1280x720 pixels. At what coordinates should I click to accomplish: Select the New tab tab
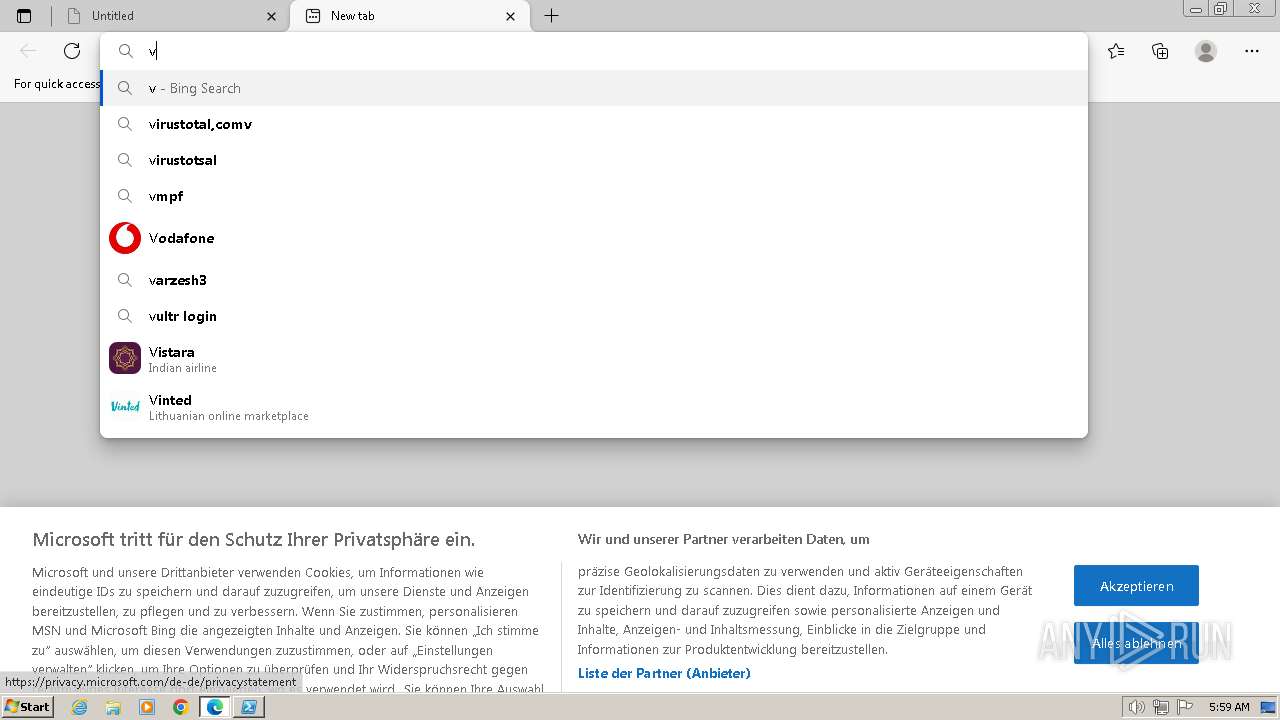click(409, 16)
